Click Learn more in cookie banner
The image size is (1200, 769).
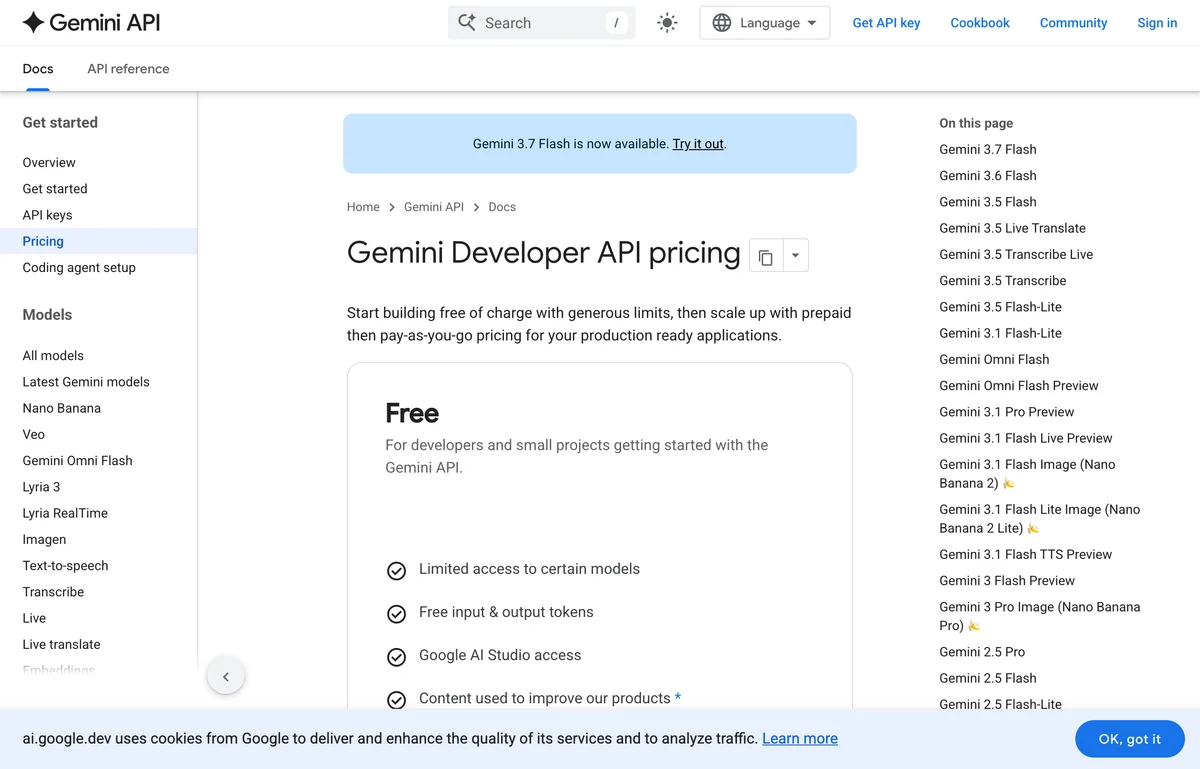(x=800, y=739)
